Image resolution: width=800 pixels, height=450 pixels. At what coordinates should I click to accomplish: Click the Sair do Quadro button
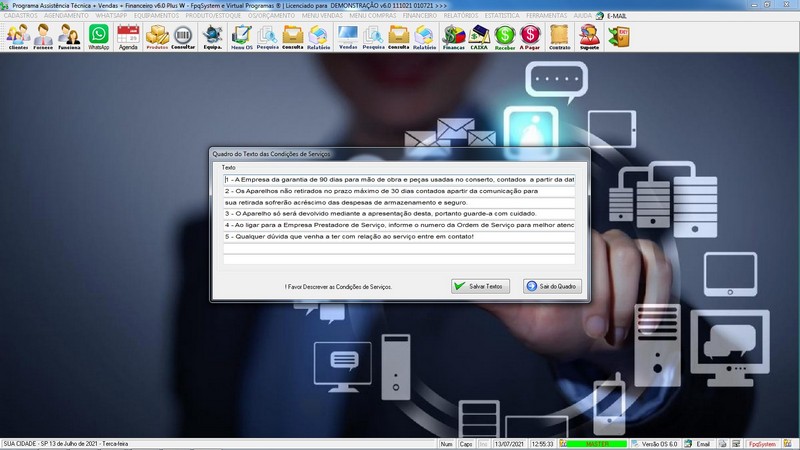click(552, 286)
